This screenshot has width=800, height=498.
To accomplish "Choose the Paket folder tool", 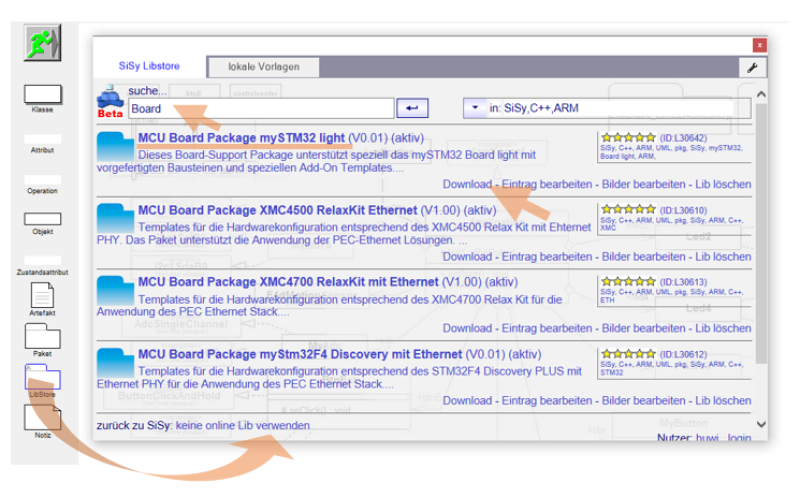I will (x=42, y=336).
